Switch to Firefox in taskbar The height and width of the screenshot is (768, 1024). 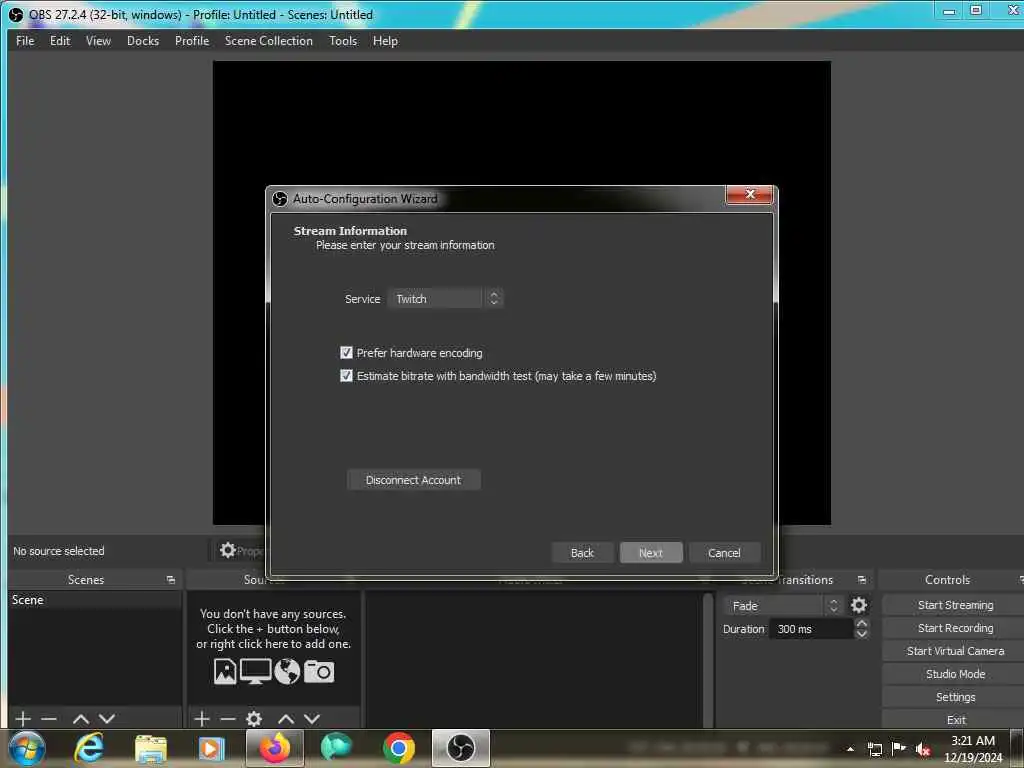(275, 748)
